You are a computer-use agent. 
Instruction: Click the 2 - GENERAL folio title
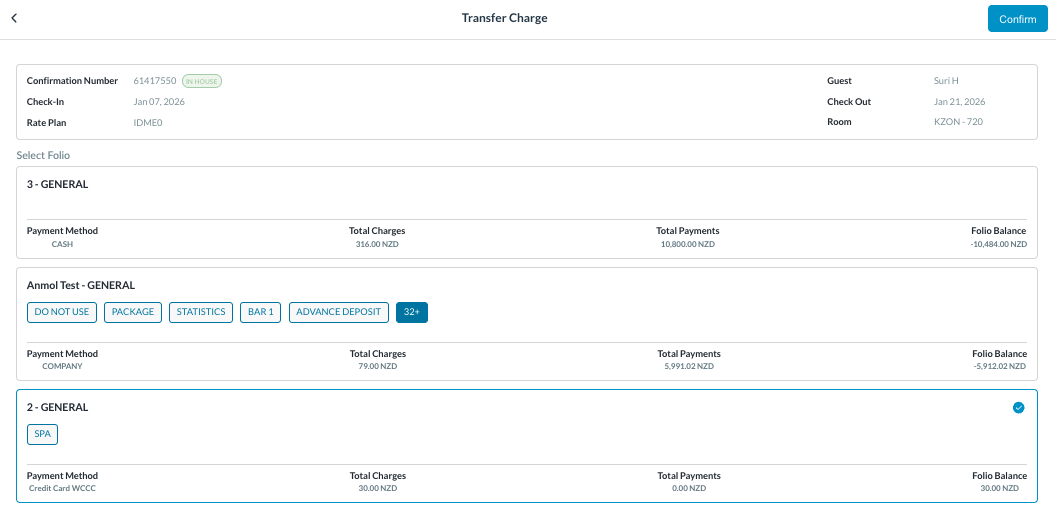57,407
